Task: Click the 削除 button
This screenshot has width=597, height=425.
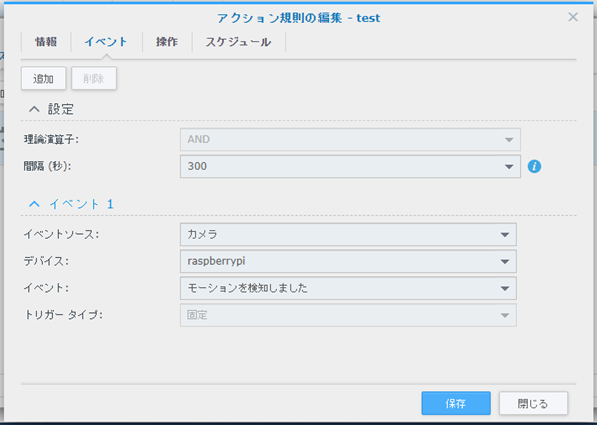Action: click(94, 78)
